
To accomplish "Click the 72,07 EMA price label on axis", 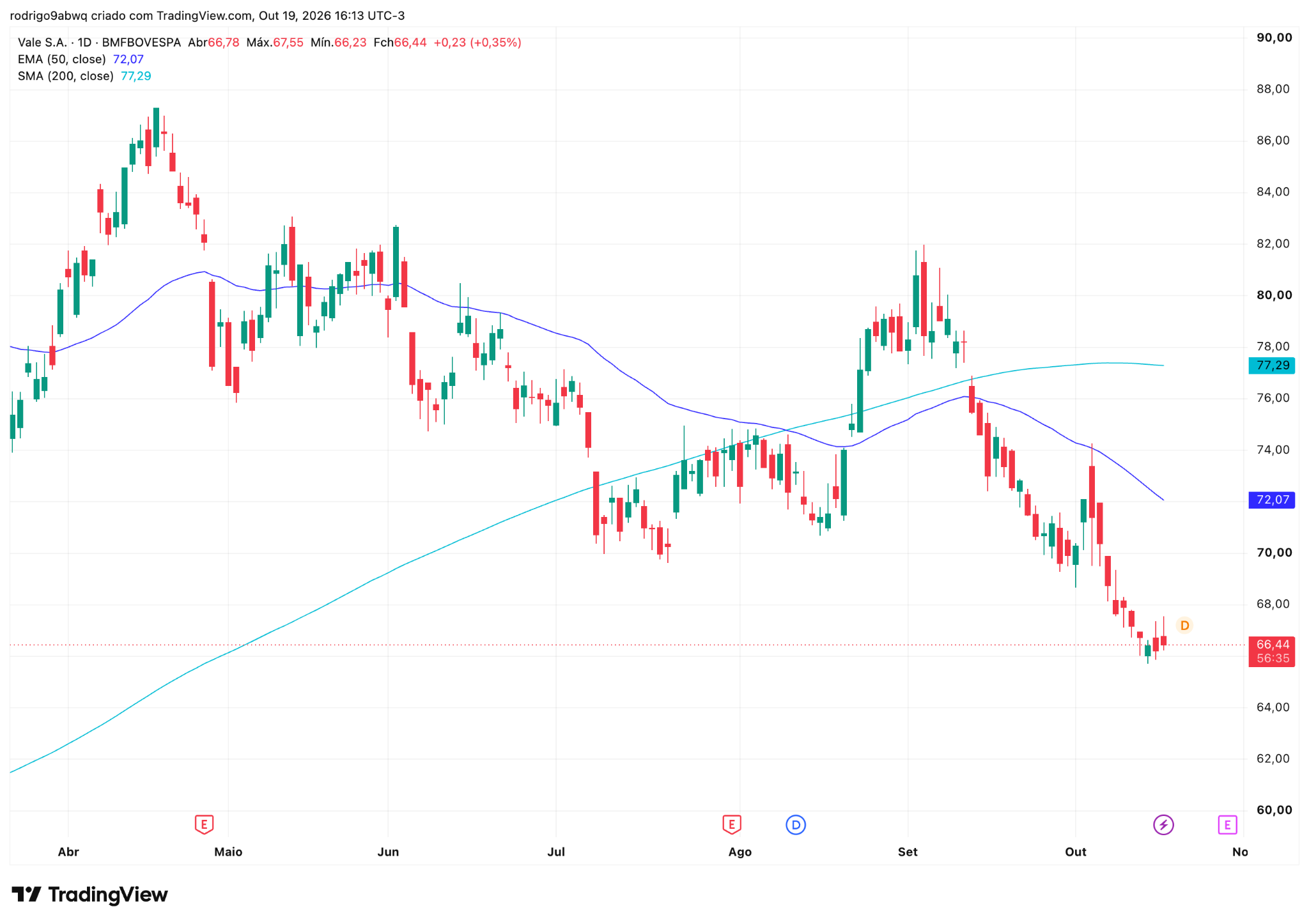I will tap(1272, 500).
